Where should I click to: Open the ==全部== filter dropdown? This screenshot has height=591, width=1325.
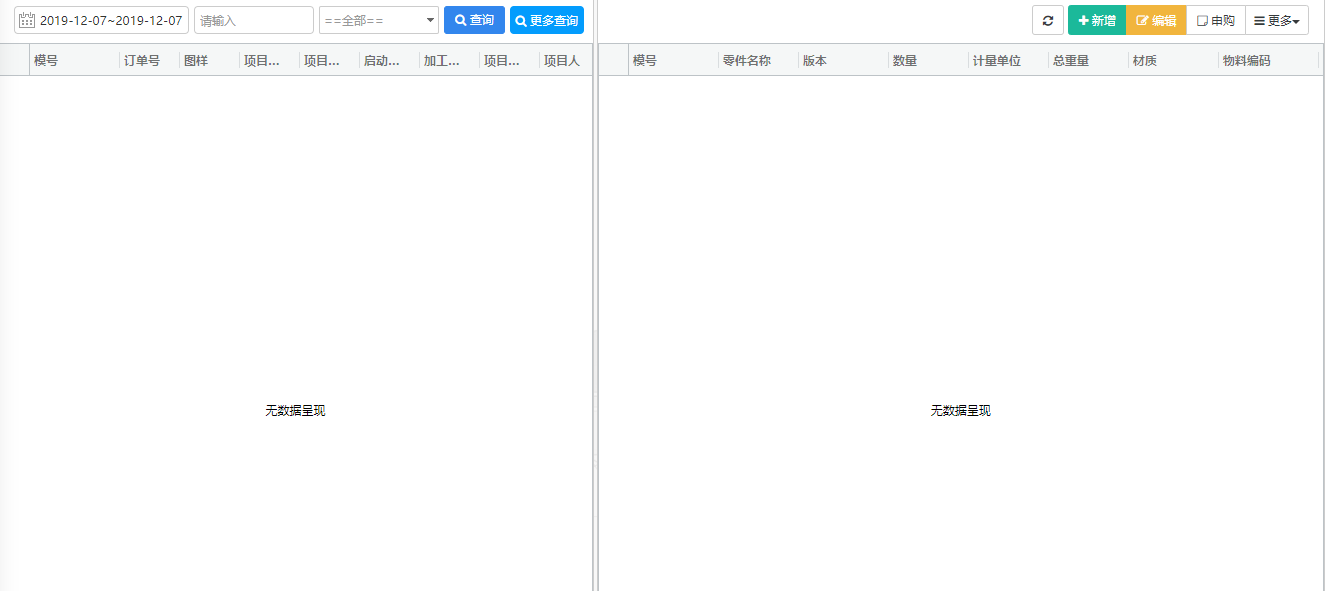378,19
